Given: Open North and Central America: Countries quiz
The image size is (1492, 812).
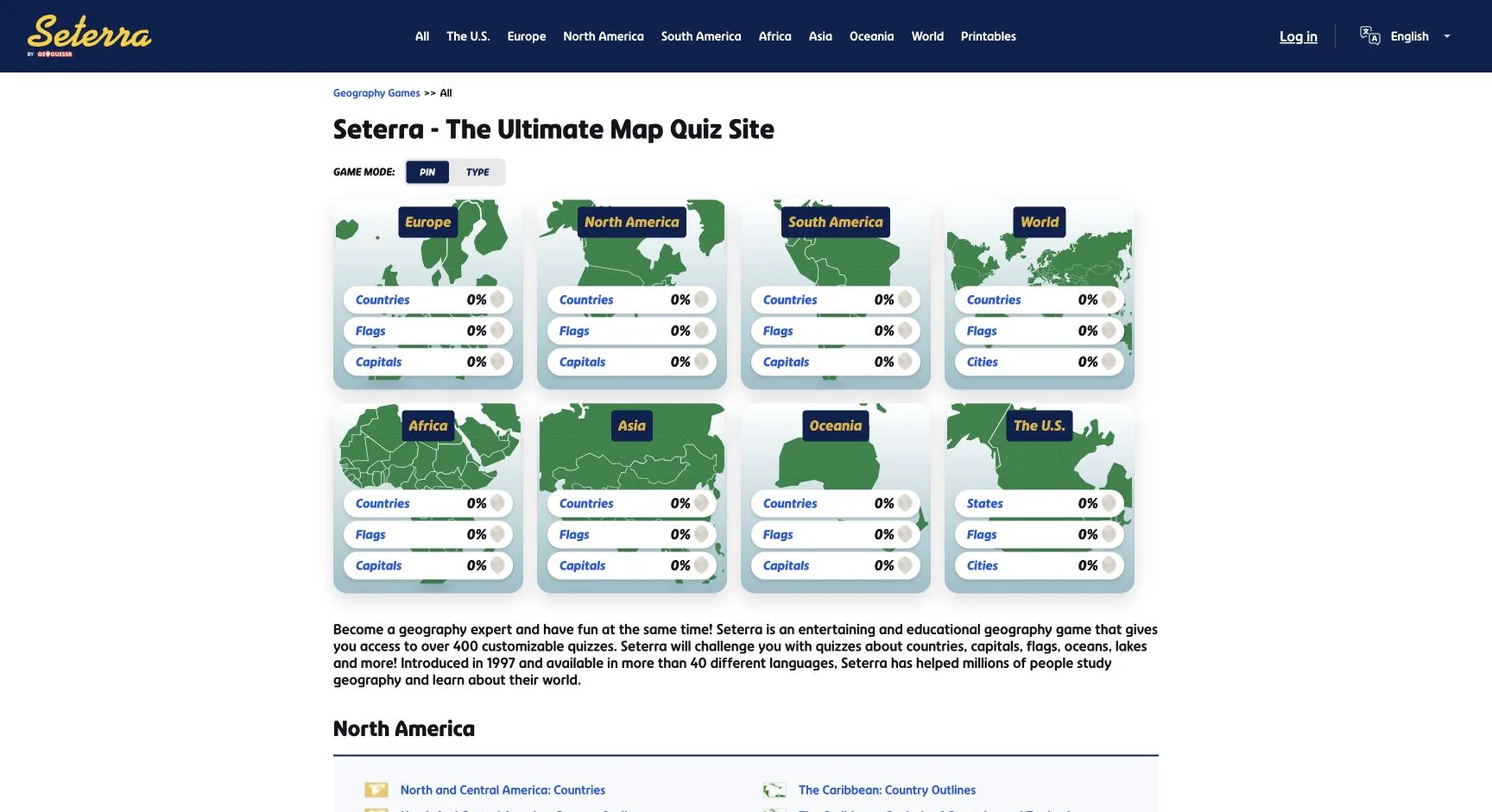Looking at the screenshot, I should coord(503,790).
